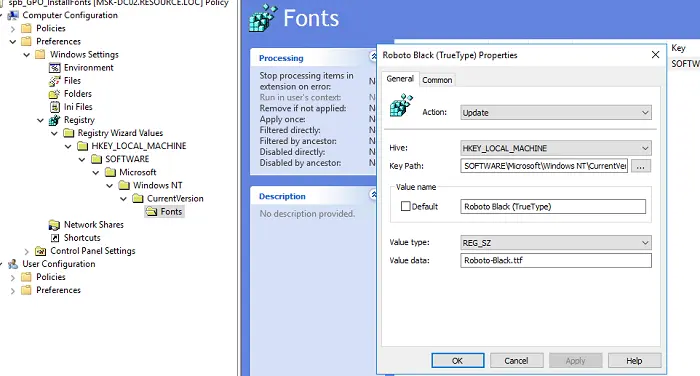This screenshot has width=700, height=376.
Task: Switch to the General tab
Action: pyautogui.click(x=400, y=79)
